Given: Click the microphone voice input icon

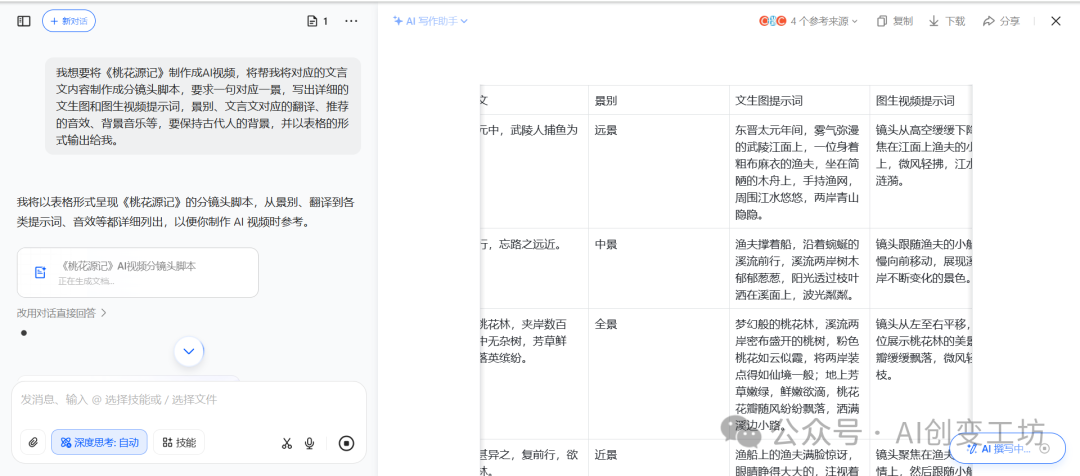Looking at the screenshot, I should coord(310,444).
